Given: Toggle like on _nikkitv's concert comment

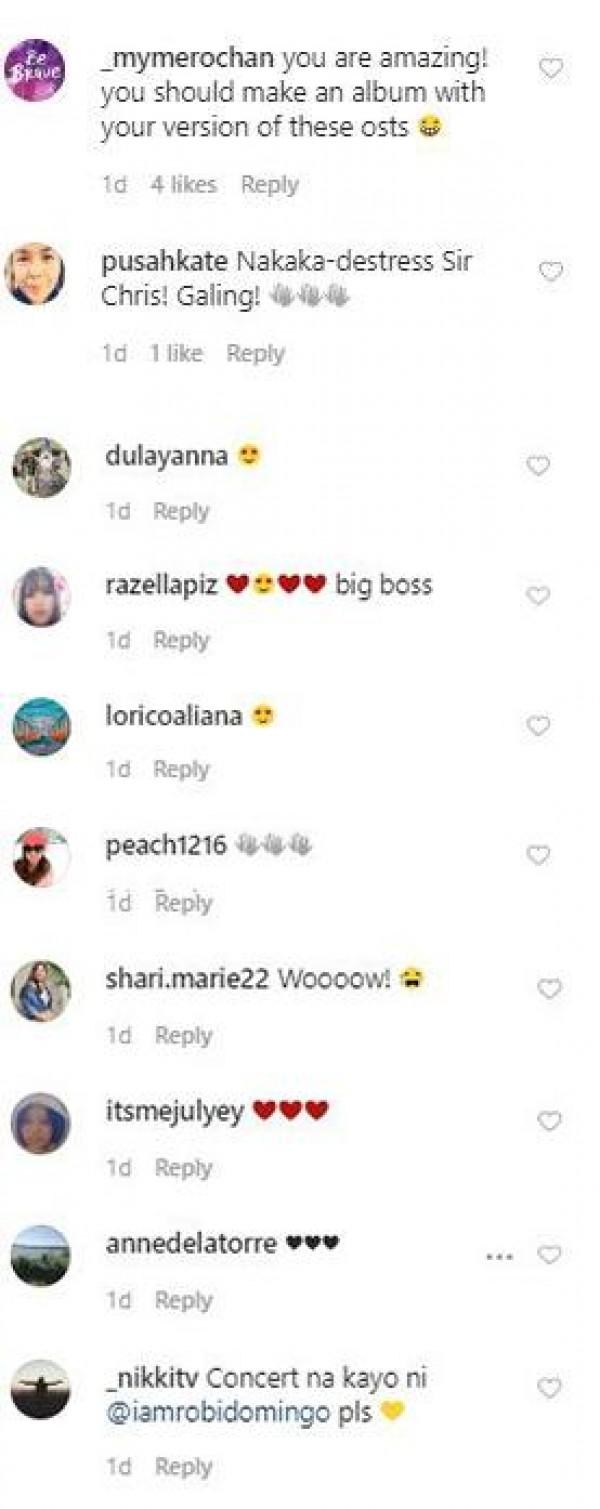Looking at the screenshot, I should (x=550, y=1388).
